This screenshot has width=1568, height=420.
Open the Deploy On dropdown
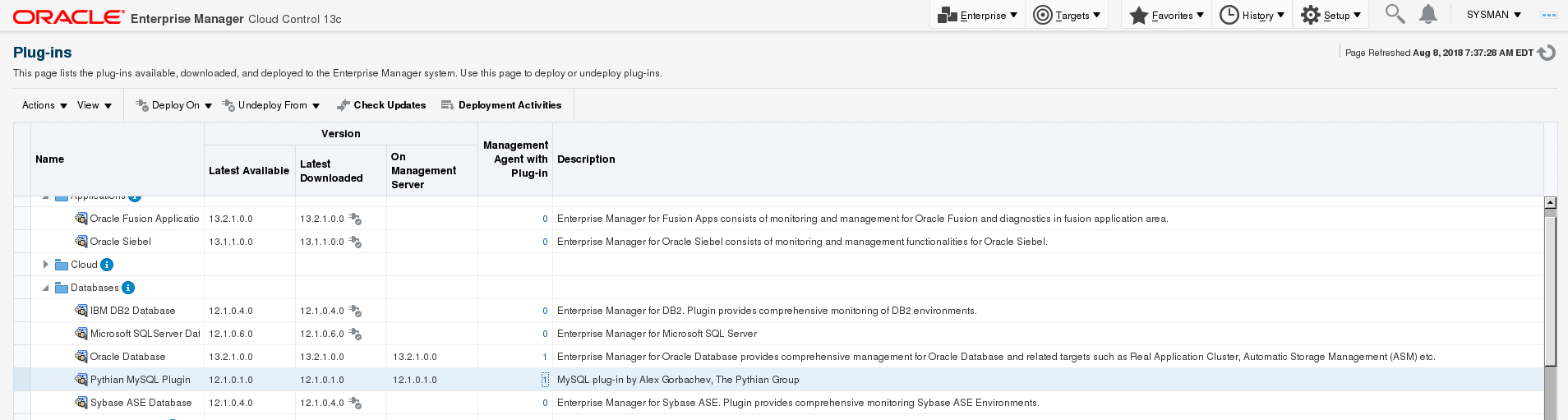click(173, 105)
